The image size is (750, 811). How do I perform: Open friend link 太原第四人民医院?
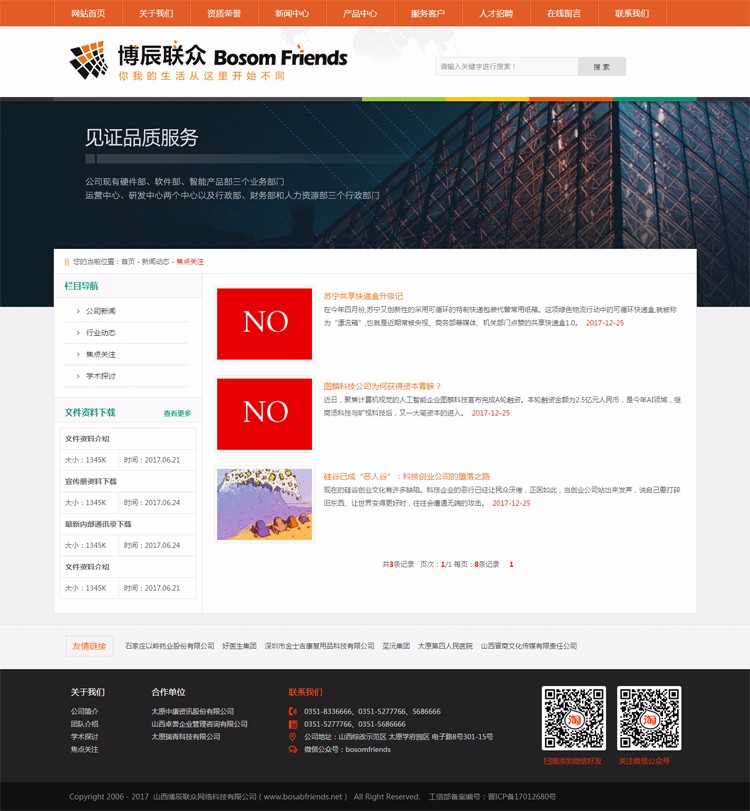pyautogui.click(x=445, y=646)
